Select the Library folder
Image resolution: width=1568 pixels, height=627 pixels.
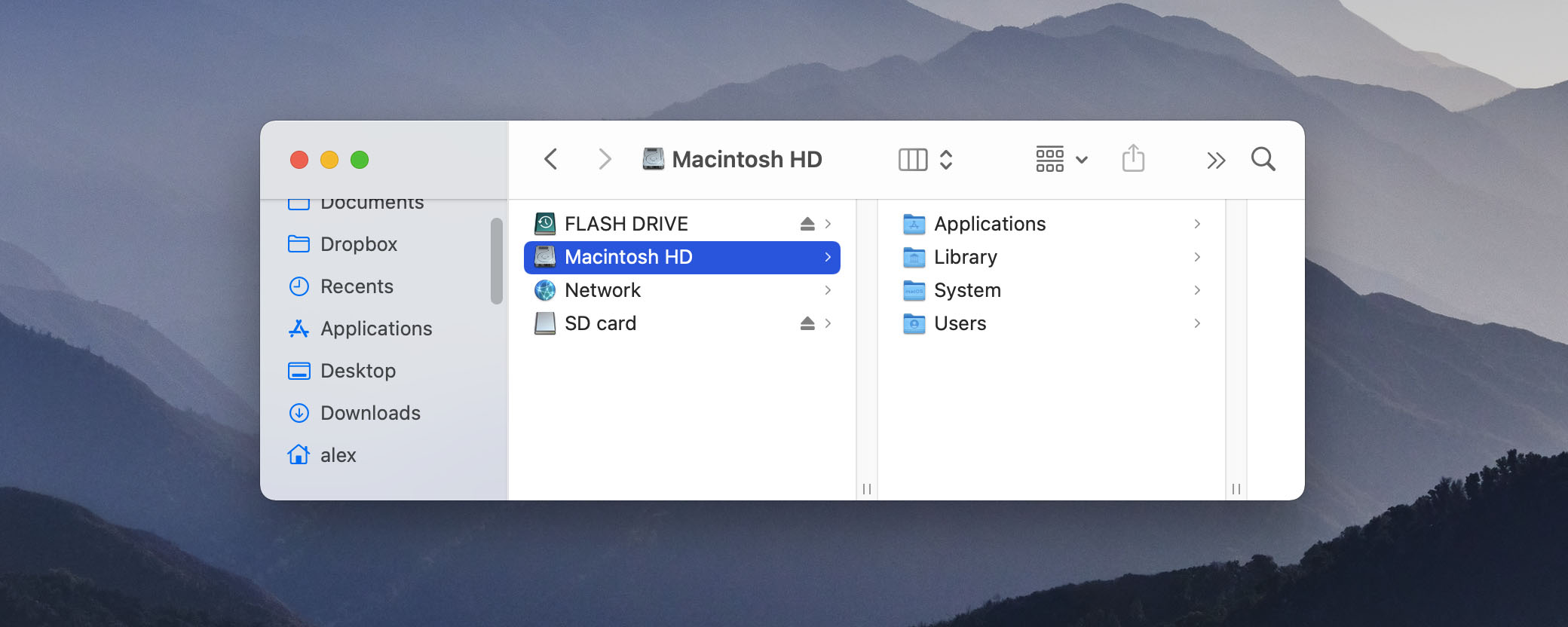tap(1052, 257)
